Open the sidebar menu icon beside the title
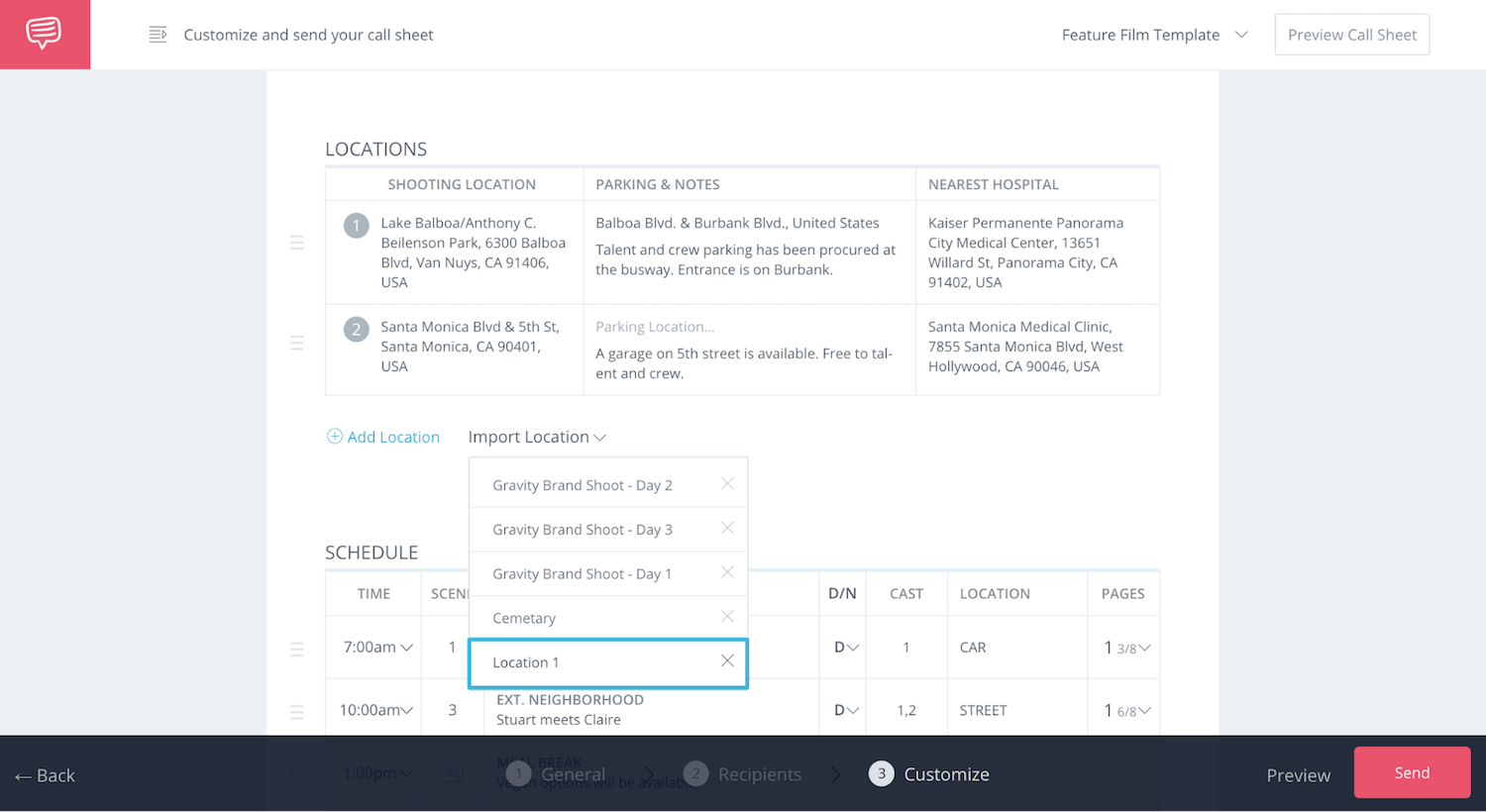The width and height of the screenshot is (1486, 812). tap(158, 35)
